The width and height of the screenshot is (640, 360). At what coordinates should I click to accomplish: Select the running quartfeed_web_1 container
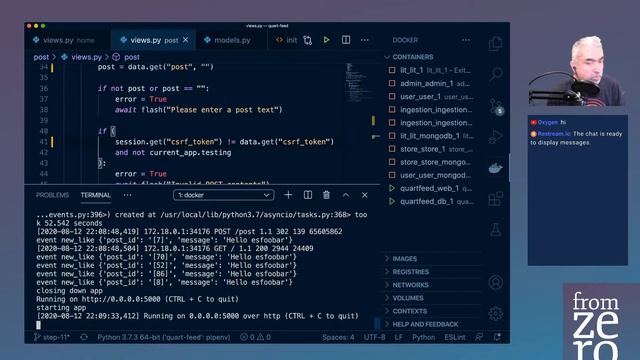[x=431, y=188]
